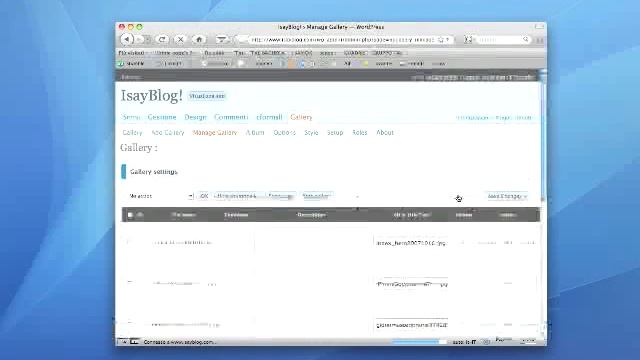Click the search engine icon beside the search field
The height and width of the screenshot is (360, 640).
(x=468, y=39)
